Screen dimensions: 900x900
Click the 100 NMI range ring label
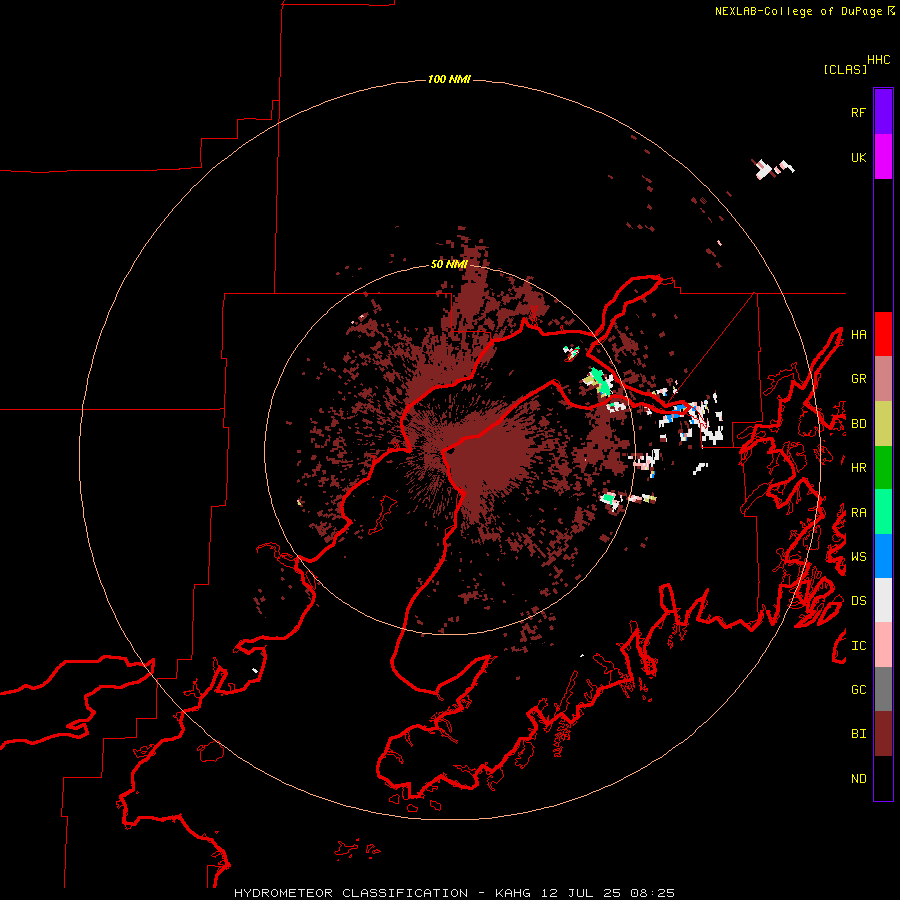pos(449,79)
